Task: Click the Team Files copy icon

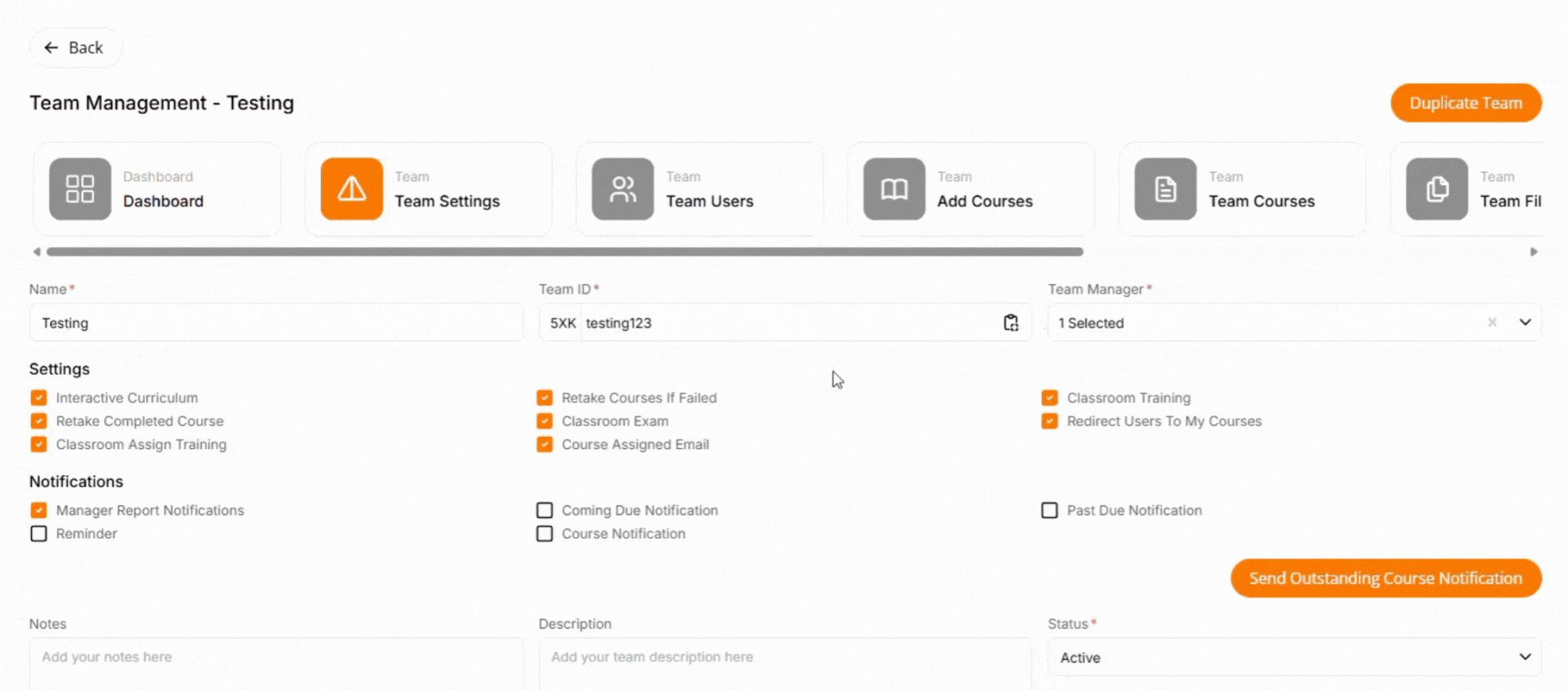Action: click(1437, 189)
